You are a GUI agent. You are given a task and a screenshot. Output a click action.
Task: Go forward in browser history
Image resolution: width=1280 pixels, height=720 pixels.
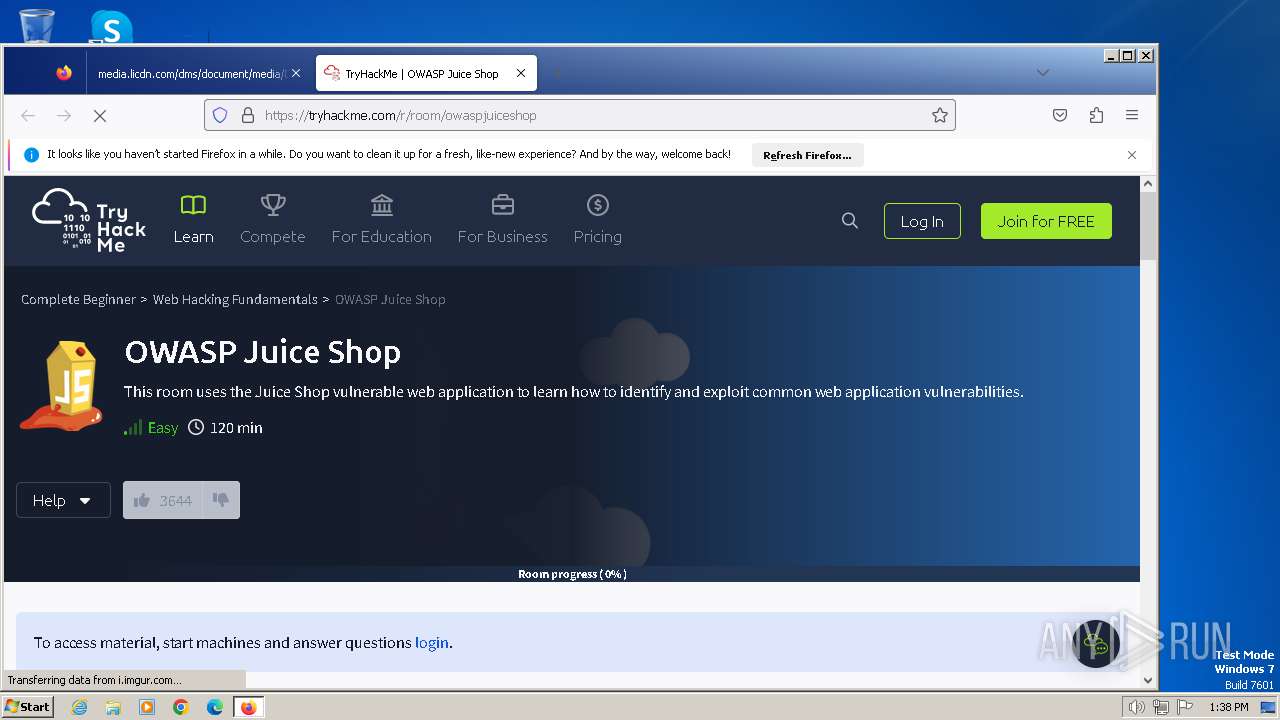click(64, 115)
